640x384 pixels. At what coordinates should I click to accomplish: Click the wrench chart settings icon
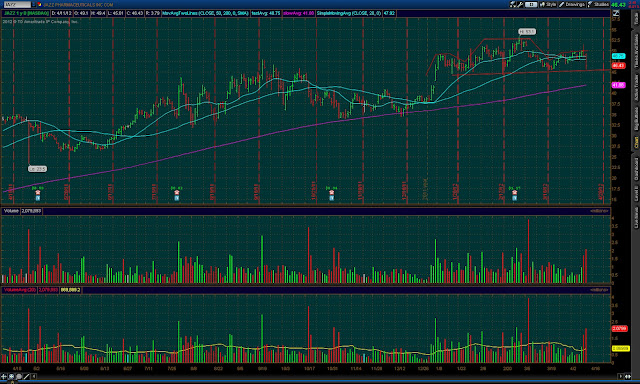(520, 4)
